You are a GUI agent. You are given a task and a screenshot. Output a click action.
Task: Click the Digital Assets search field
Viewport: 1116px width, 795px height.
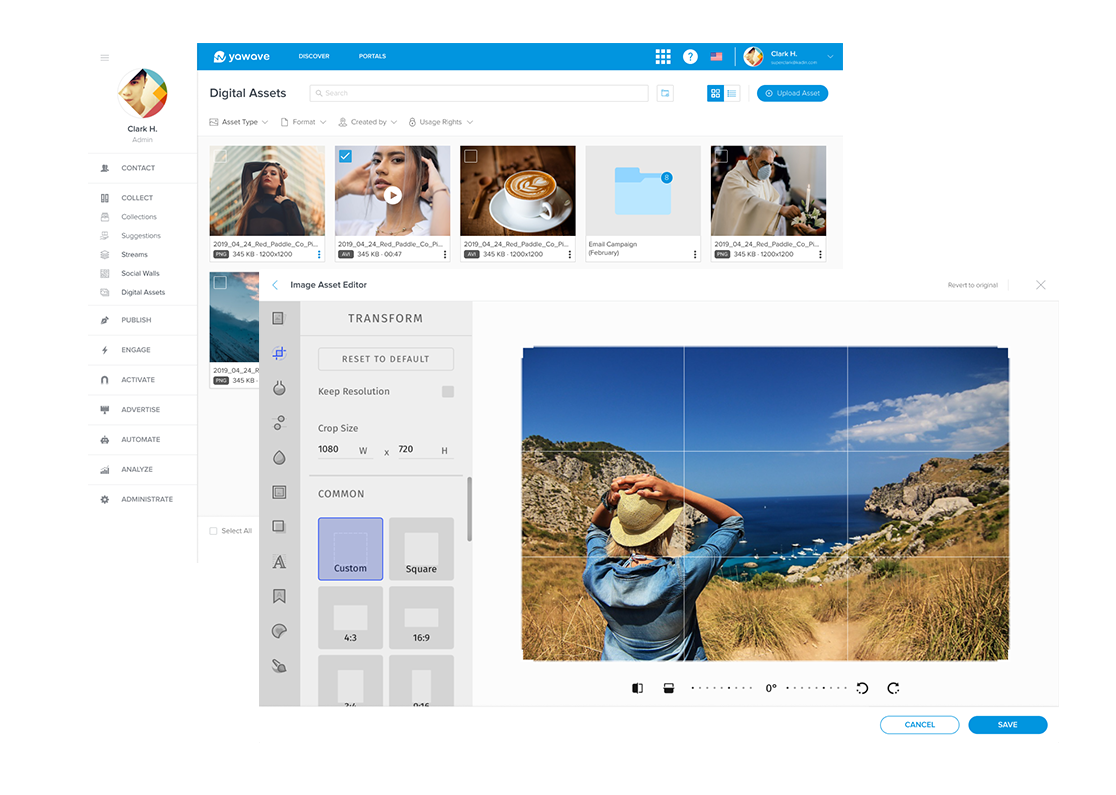(479, 93)
